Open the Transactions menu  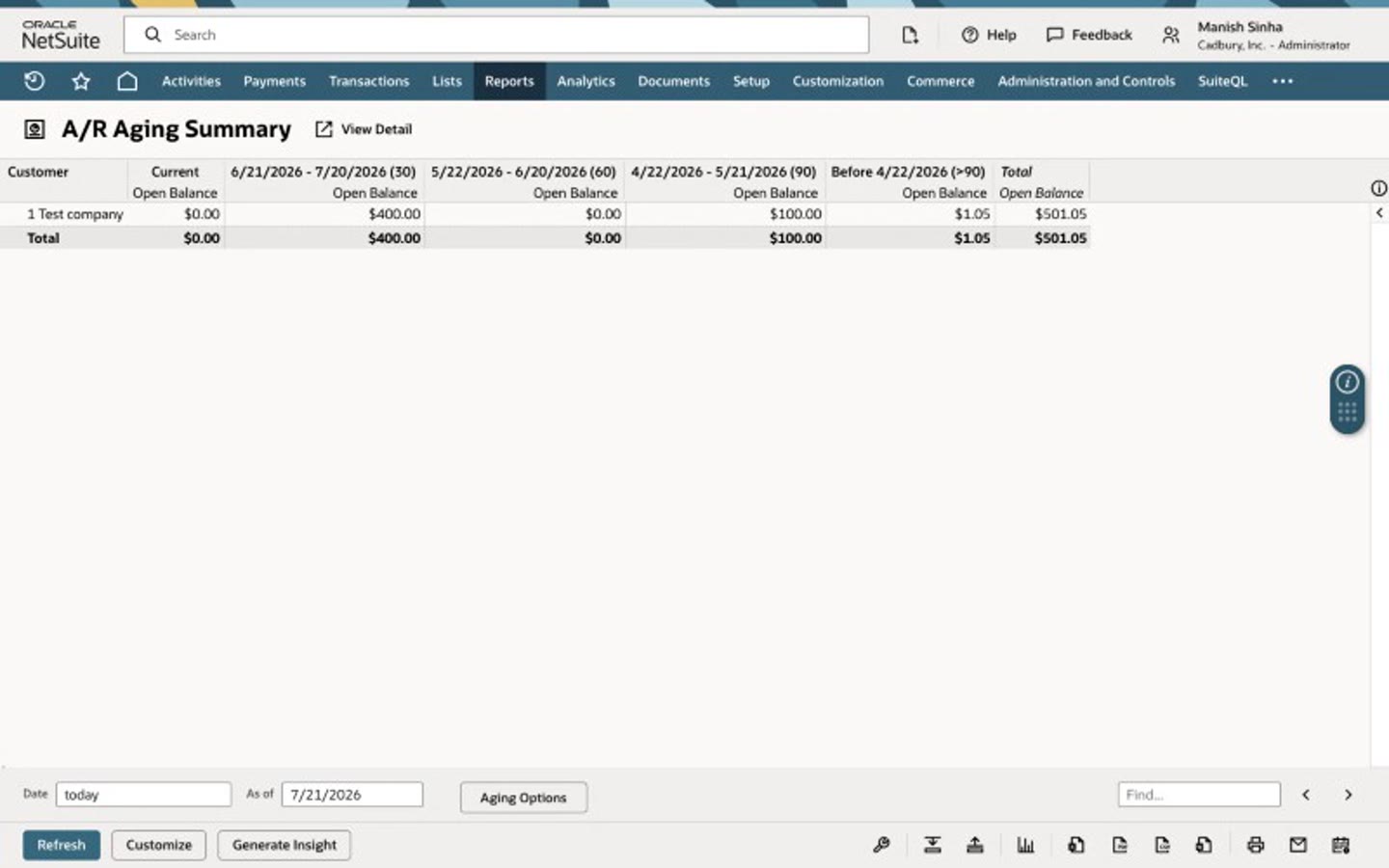[368, 81]
